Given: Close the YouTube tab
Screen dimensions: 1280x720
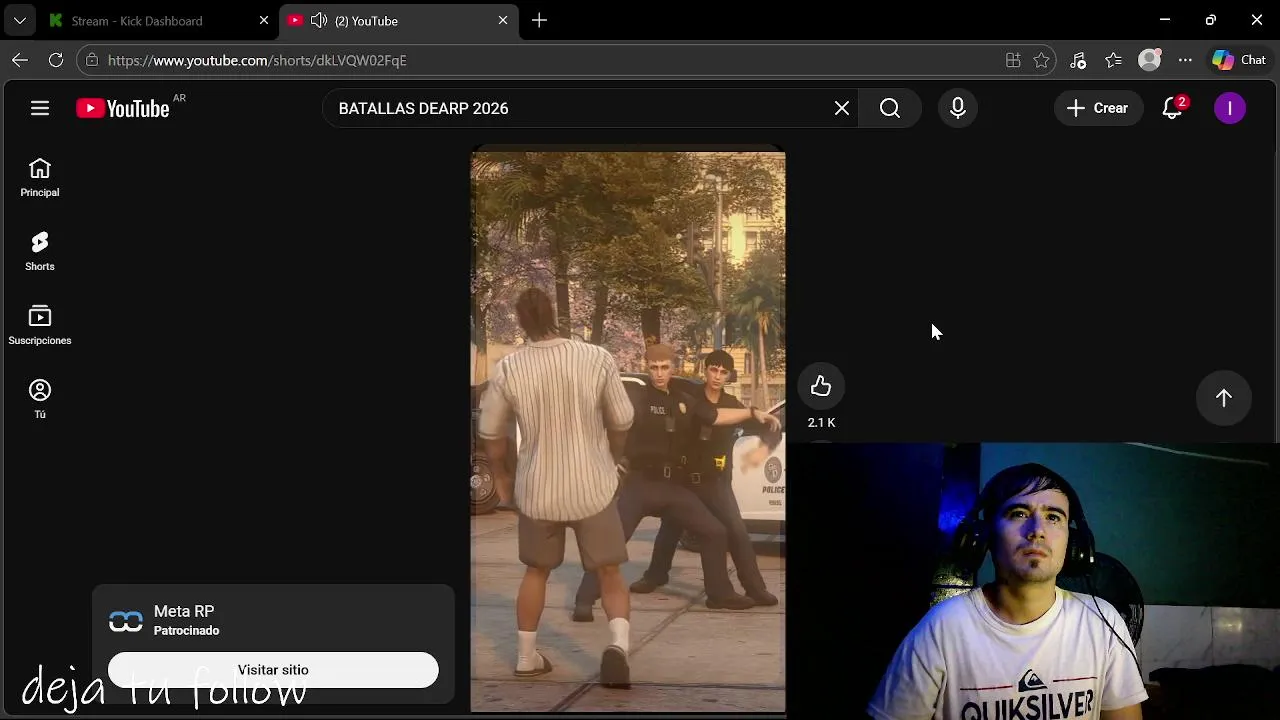Looking at the screenshot, I should coord(503,20).
